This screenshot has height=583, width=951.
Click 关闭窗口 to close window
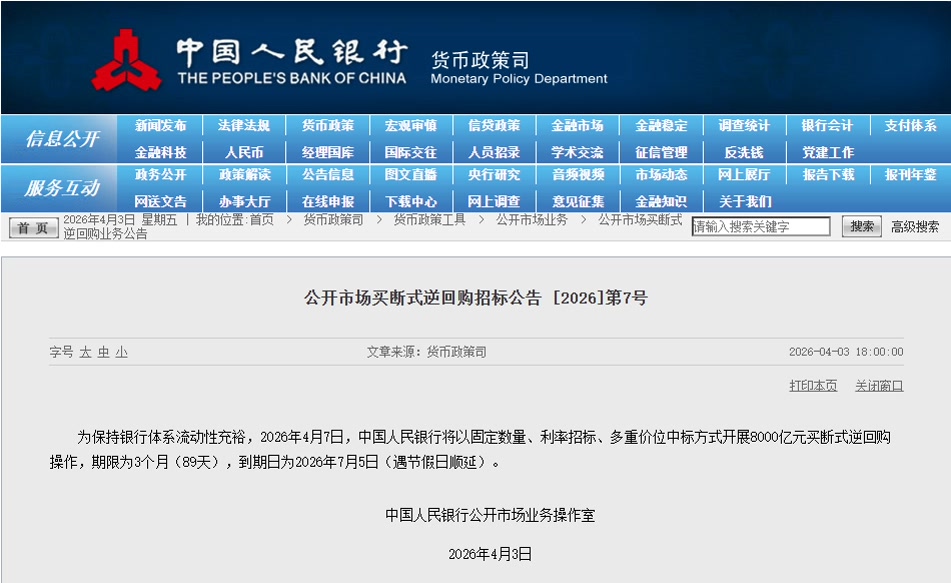point(878,385)
